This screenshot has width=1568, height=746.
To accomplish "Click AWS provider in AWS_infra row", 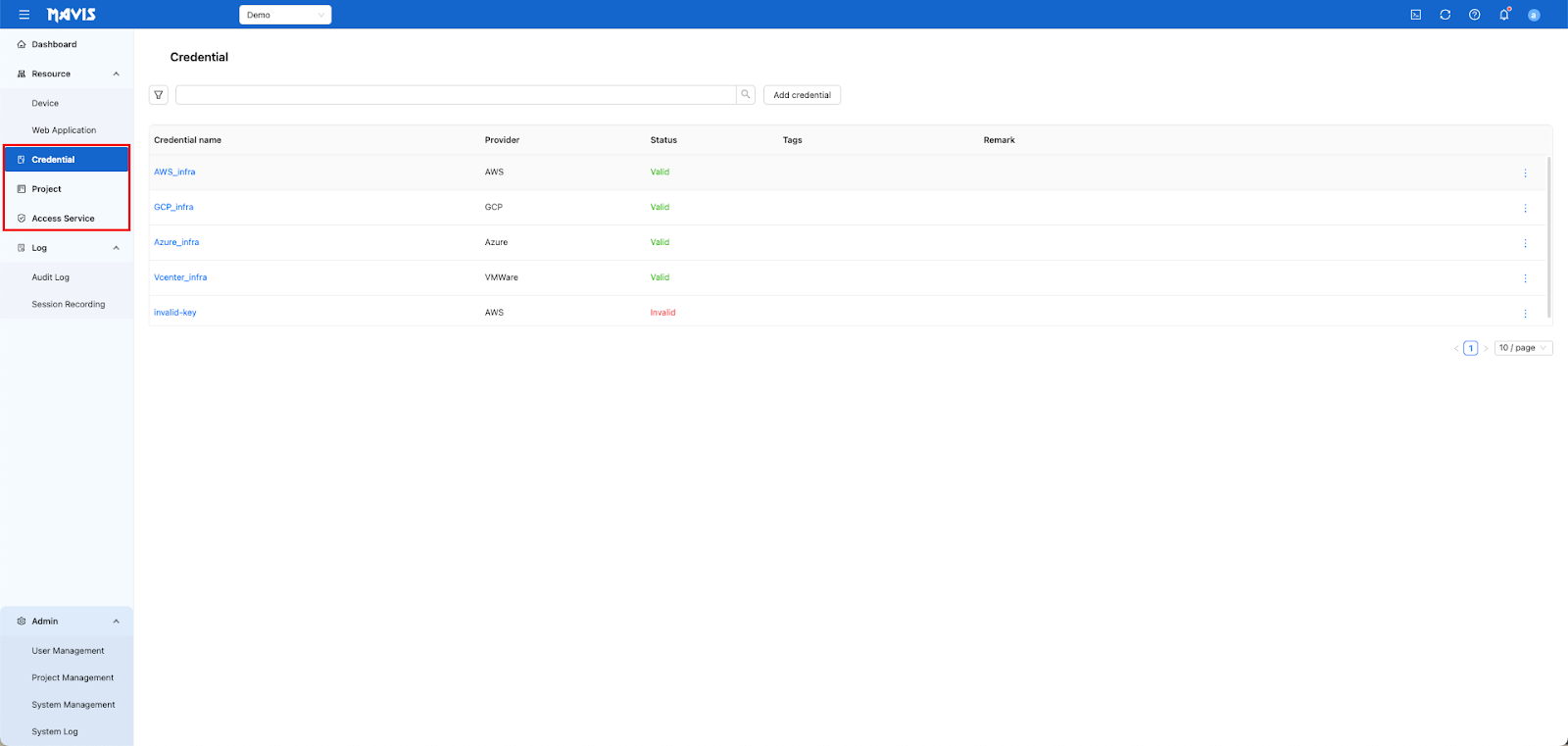I will [x=494, y=173].
